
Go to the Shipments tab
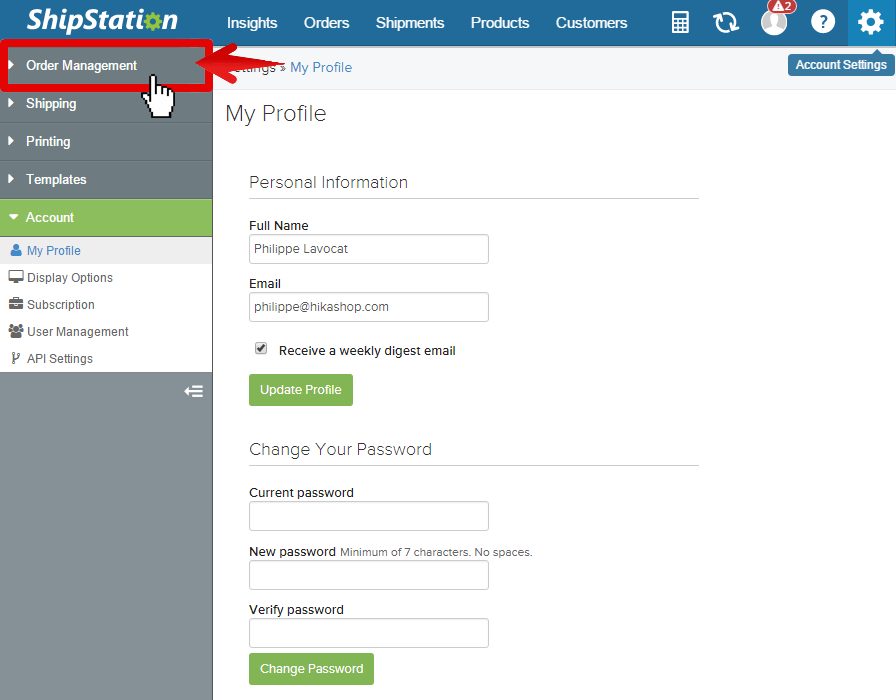coord(410,23)
